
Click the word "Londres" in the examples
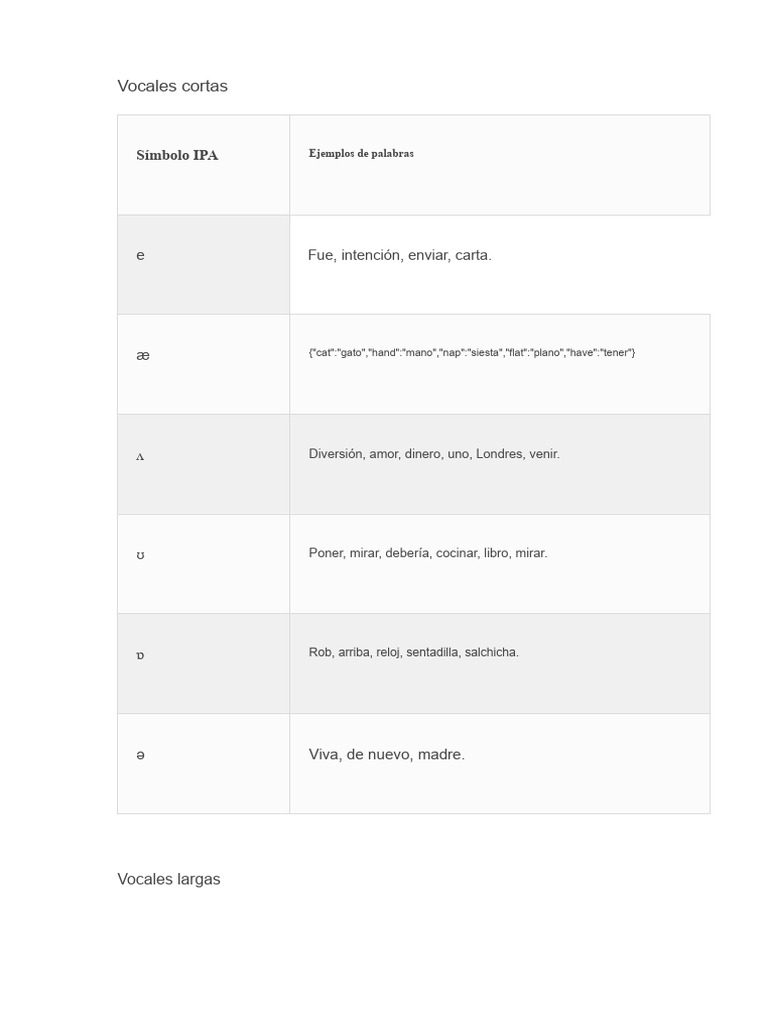[x=499, y=454]
